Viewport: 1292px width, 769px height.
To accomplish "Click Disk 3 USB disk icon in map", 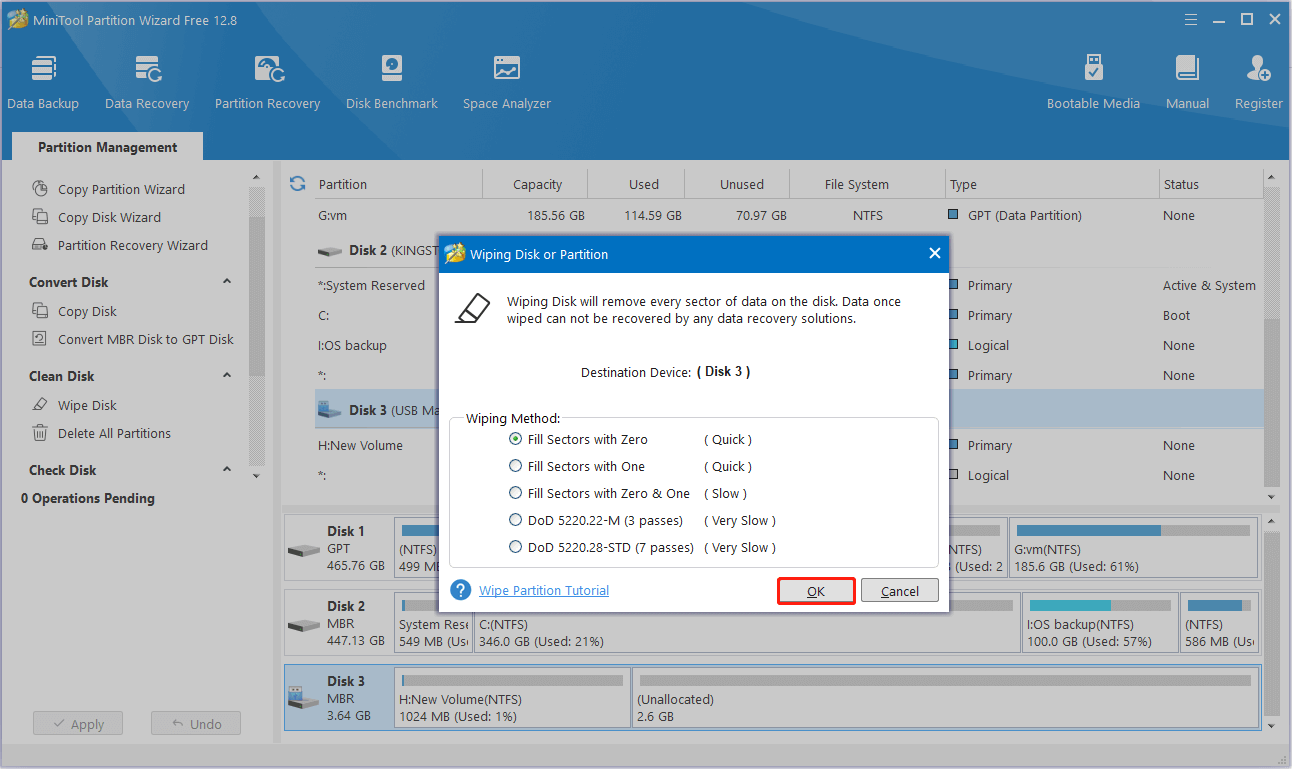I will (x=304, y=698).
